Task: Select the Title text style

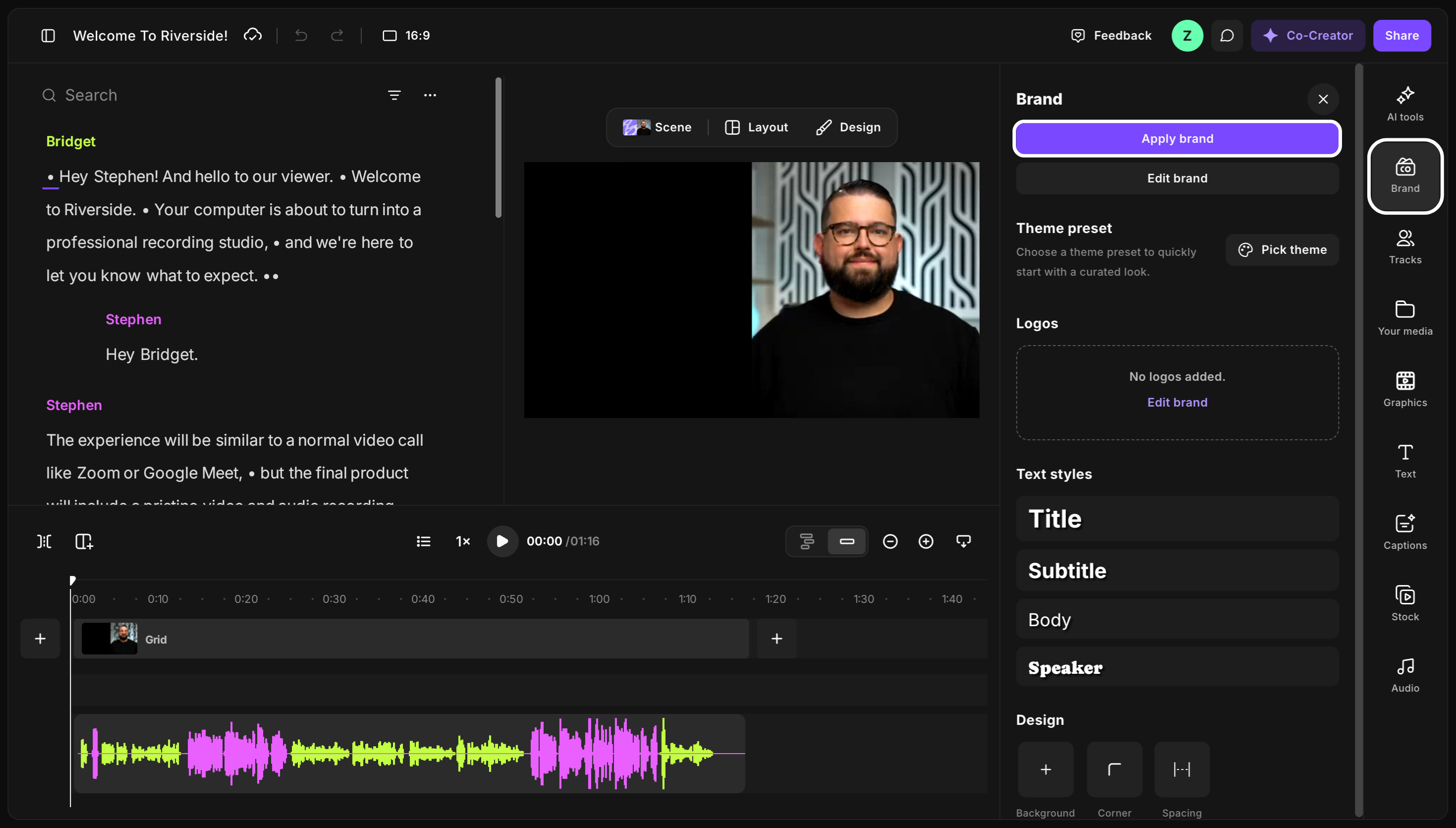Action: click(x=1177, y=519)
